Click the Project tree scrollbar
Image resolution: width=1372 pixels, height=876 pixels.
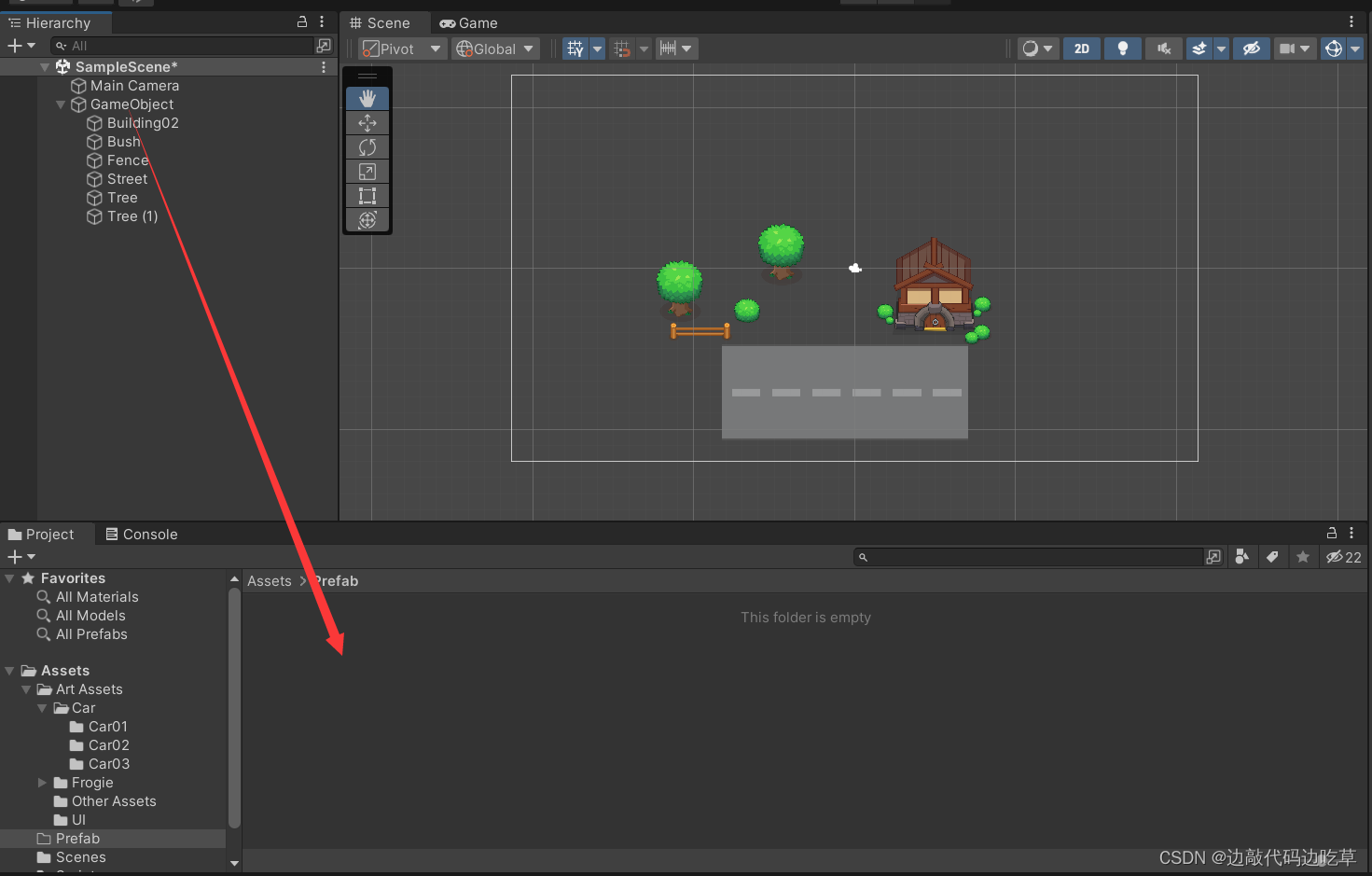pyautogui.click(x=234, y=707)
